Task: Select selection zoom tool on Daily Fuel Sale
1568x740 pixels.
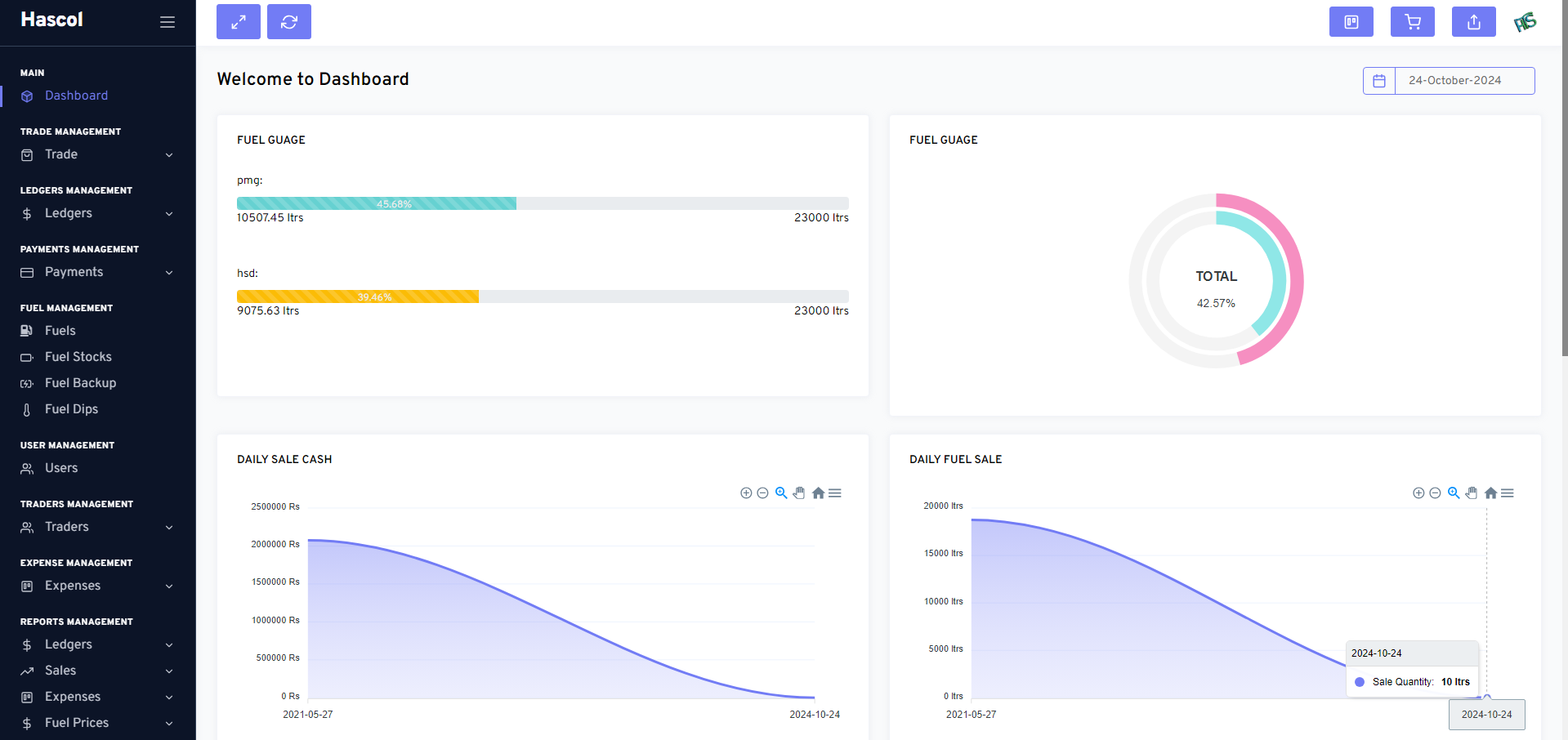Action: [1454, 493]
